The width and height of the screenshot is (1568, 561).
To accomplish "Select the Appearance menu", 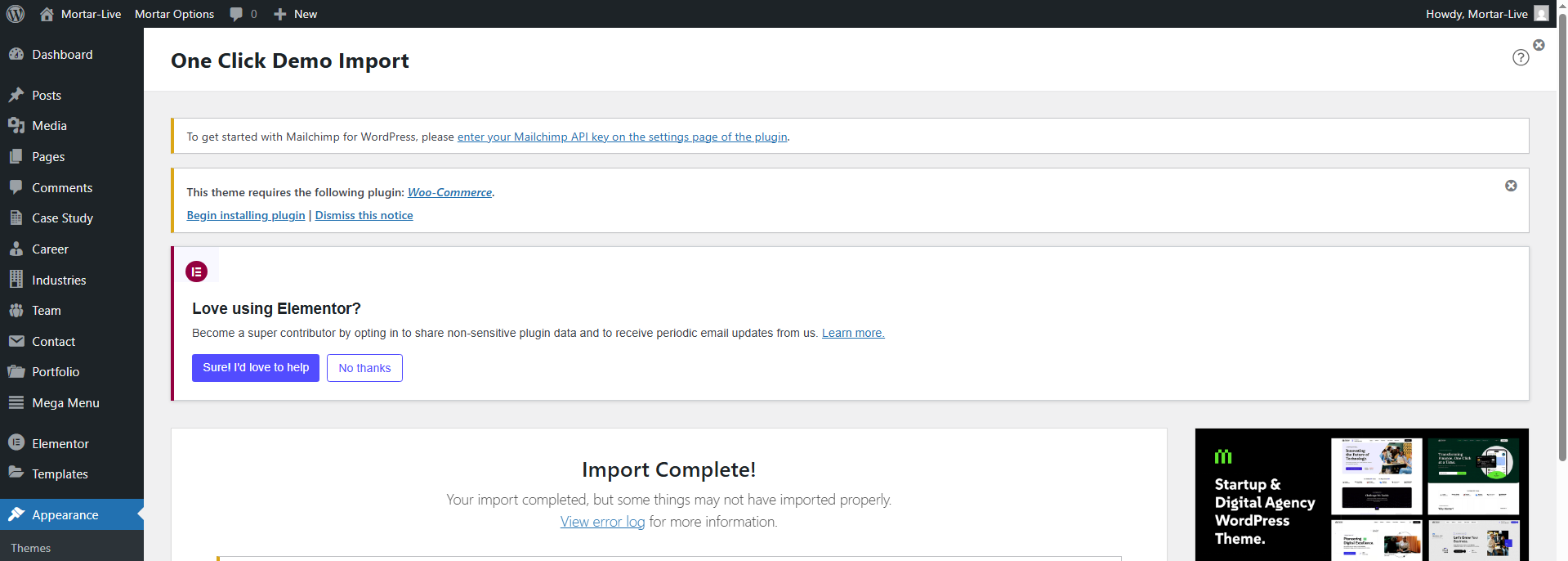I will point(72,514).
